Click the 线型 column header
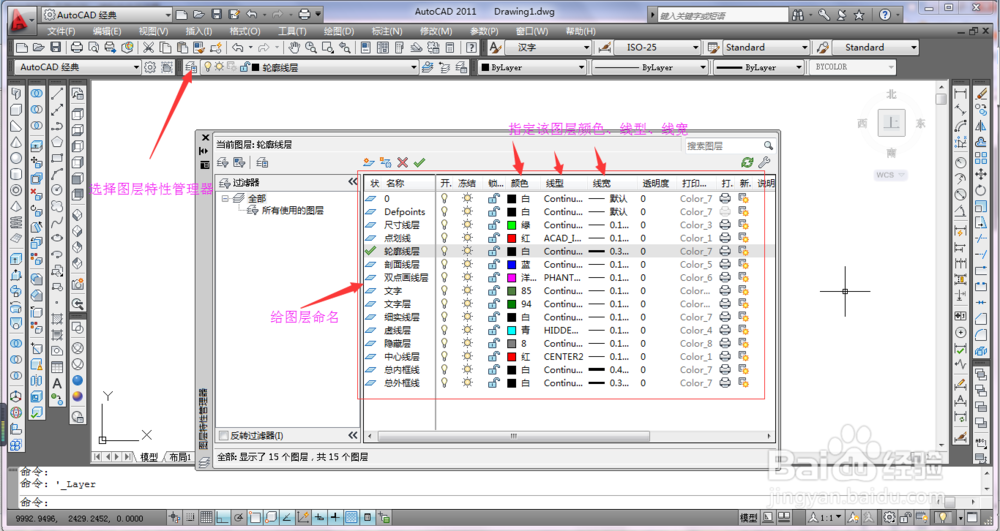Image resolution: width=1000 pixels, height=531 pixels. coord(555,183)
